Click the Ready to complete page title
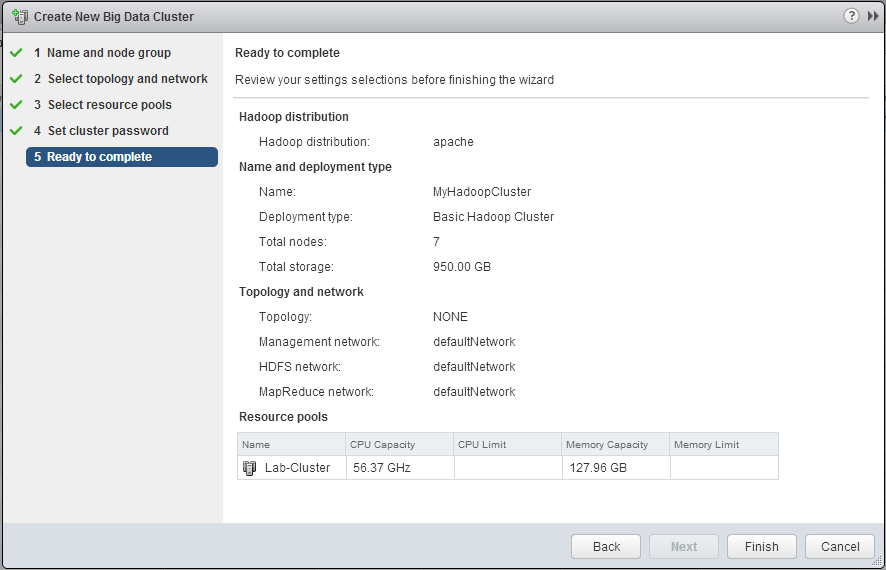The image size is (886, 570). pos(287,53)
